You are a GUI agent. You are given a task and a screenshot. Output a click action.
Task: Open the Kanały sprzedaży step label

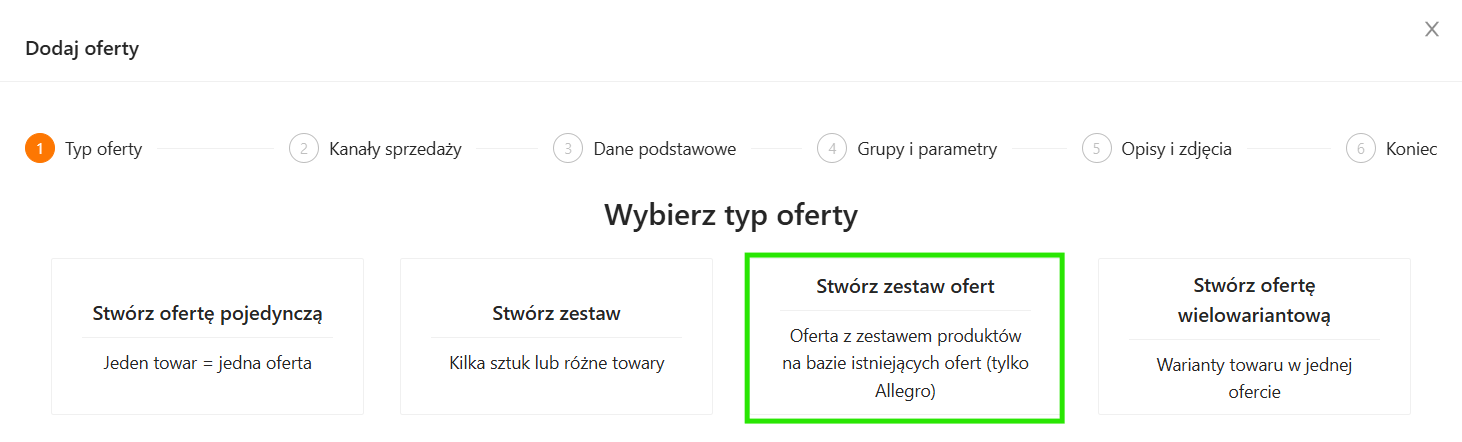click(x=395, y=149)
